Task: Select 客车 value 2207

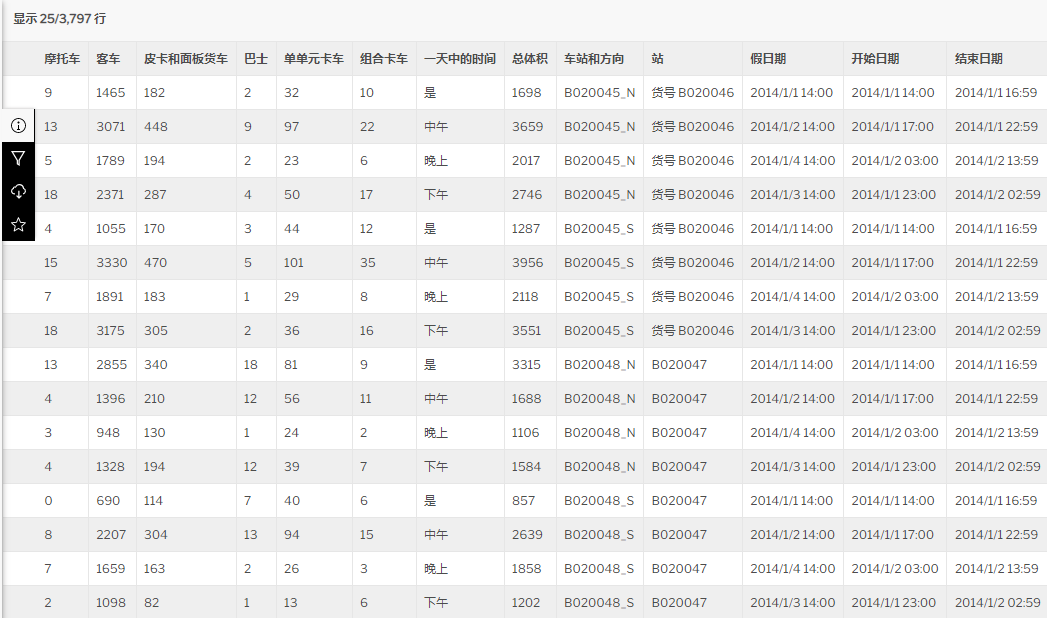Action: (111, 535)
